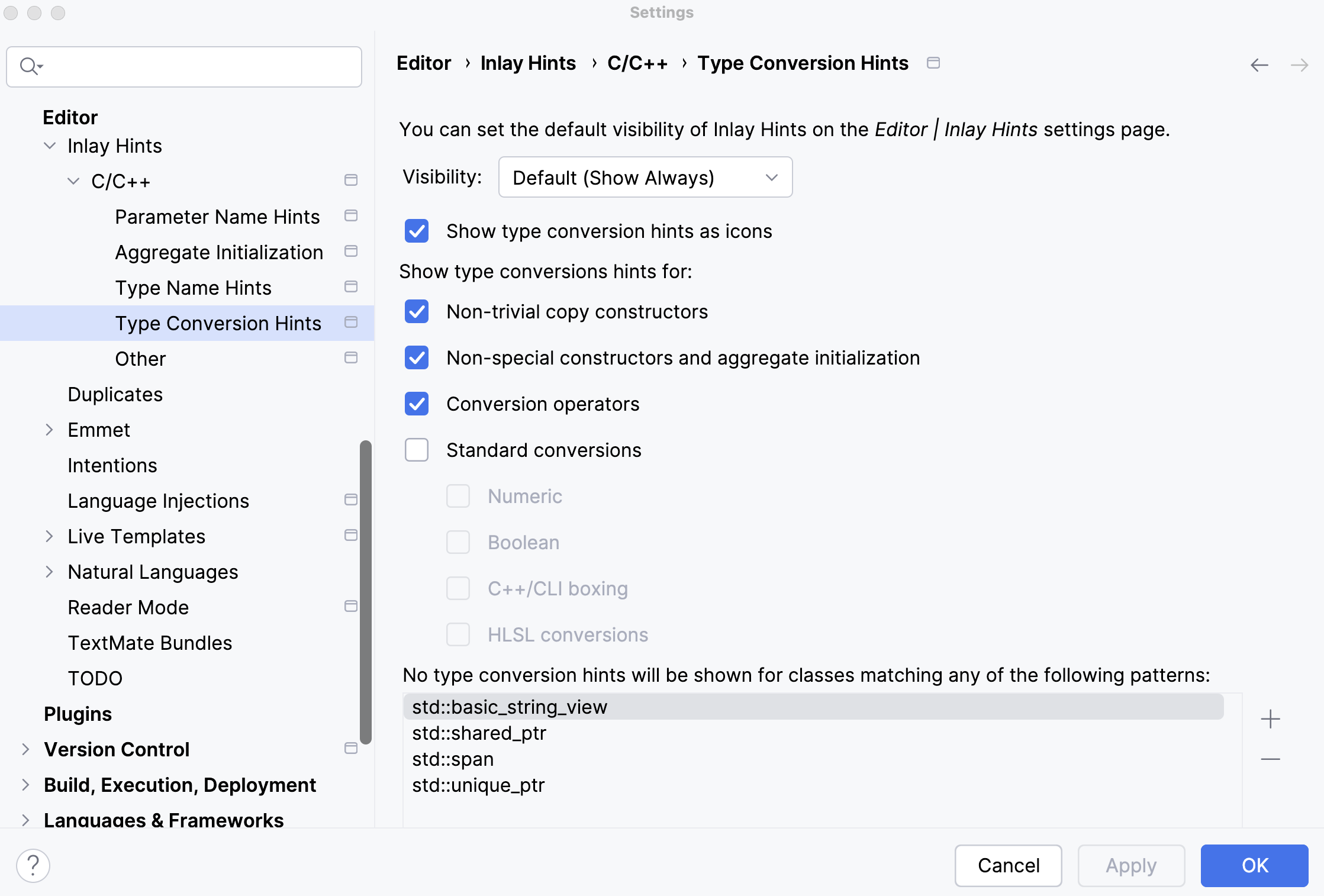Collapse the C/C++ tree node
Screen dimensions: 1324x896
tap(73, 181)
